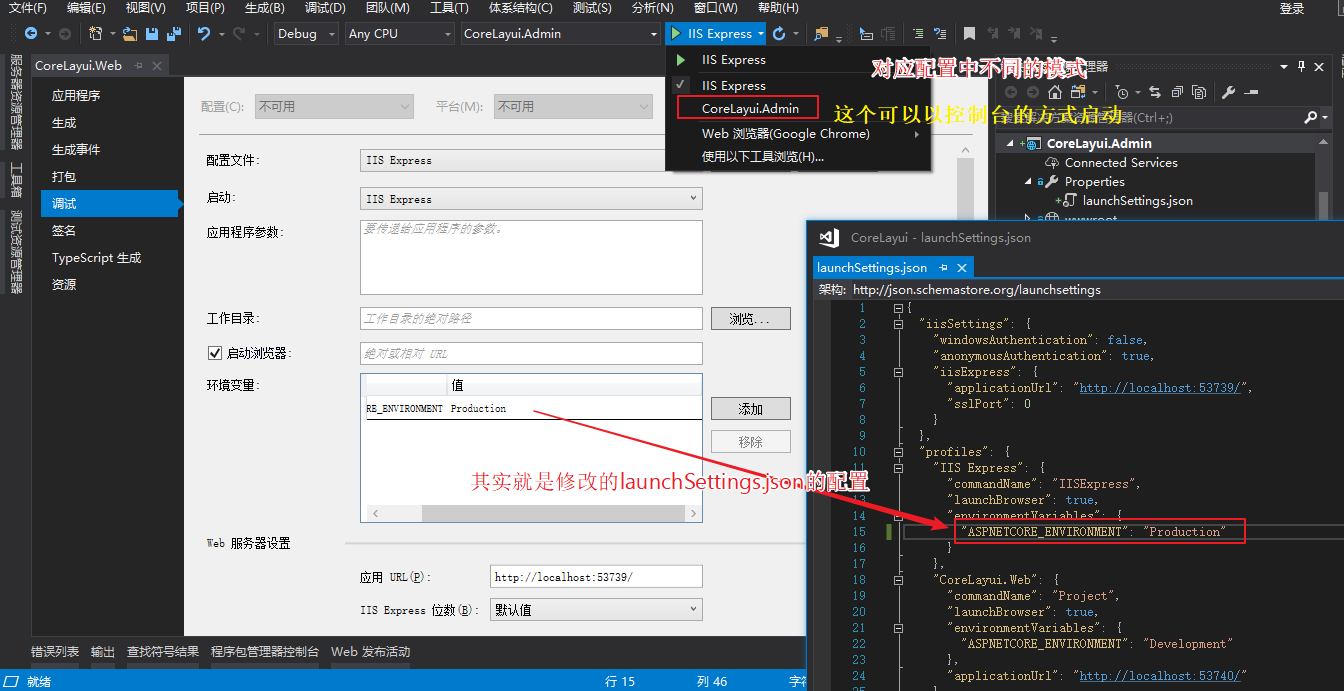Click the Open File folder icon
This screenshot has width=1344, height=691.
[130, 34]
